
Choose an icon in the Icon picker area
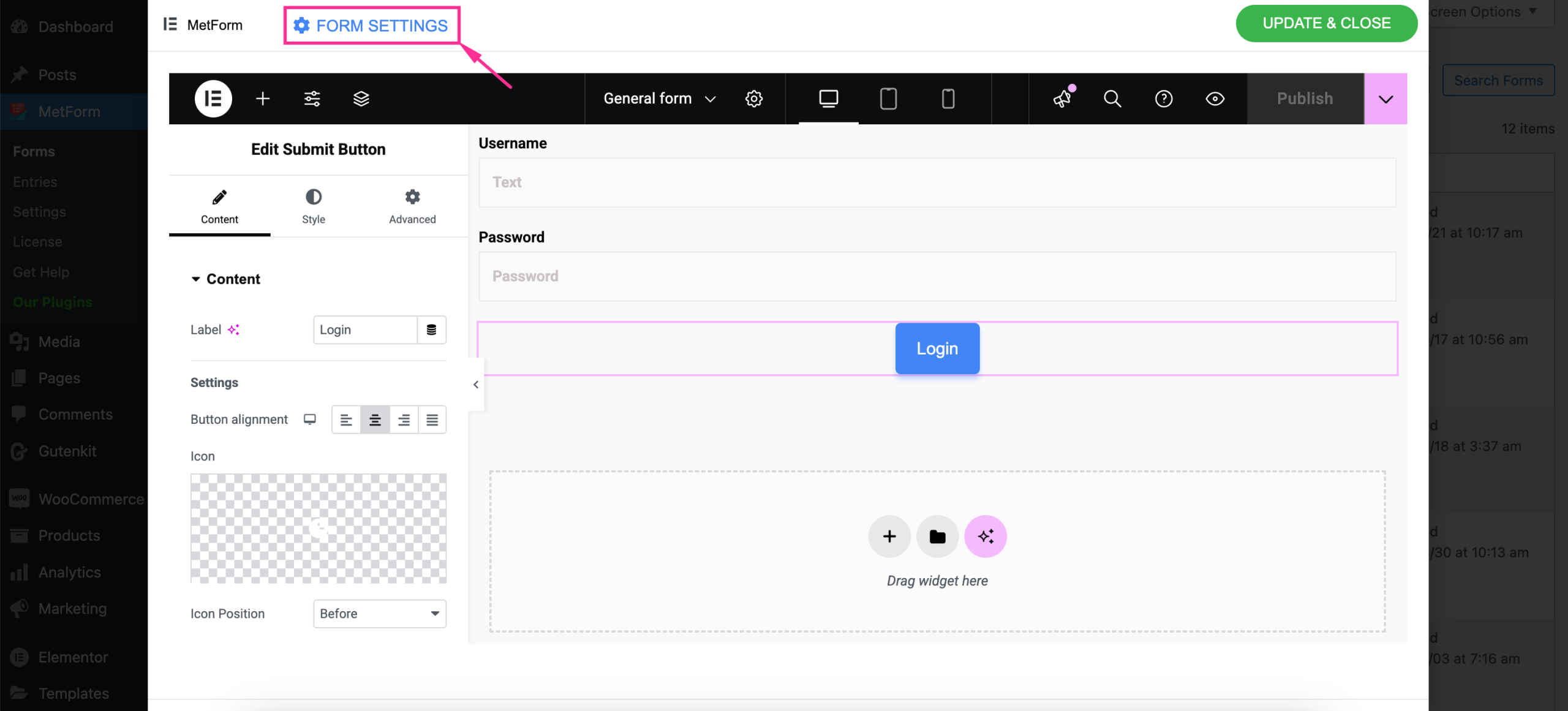(318, 528)
